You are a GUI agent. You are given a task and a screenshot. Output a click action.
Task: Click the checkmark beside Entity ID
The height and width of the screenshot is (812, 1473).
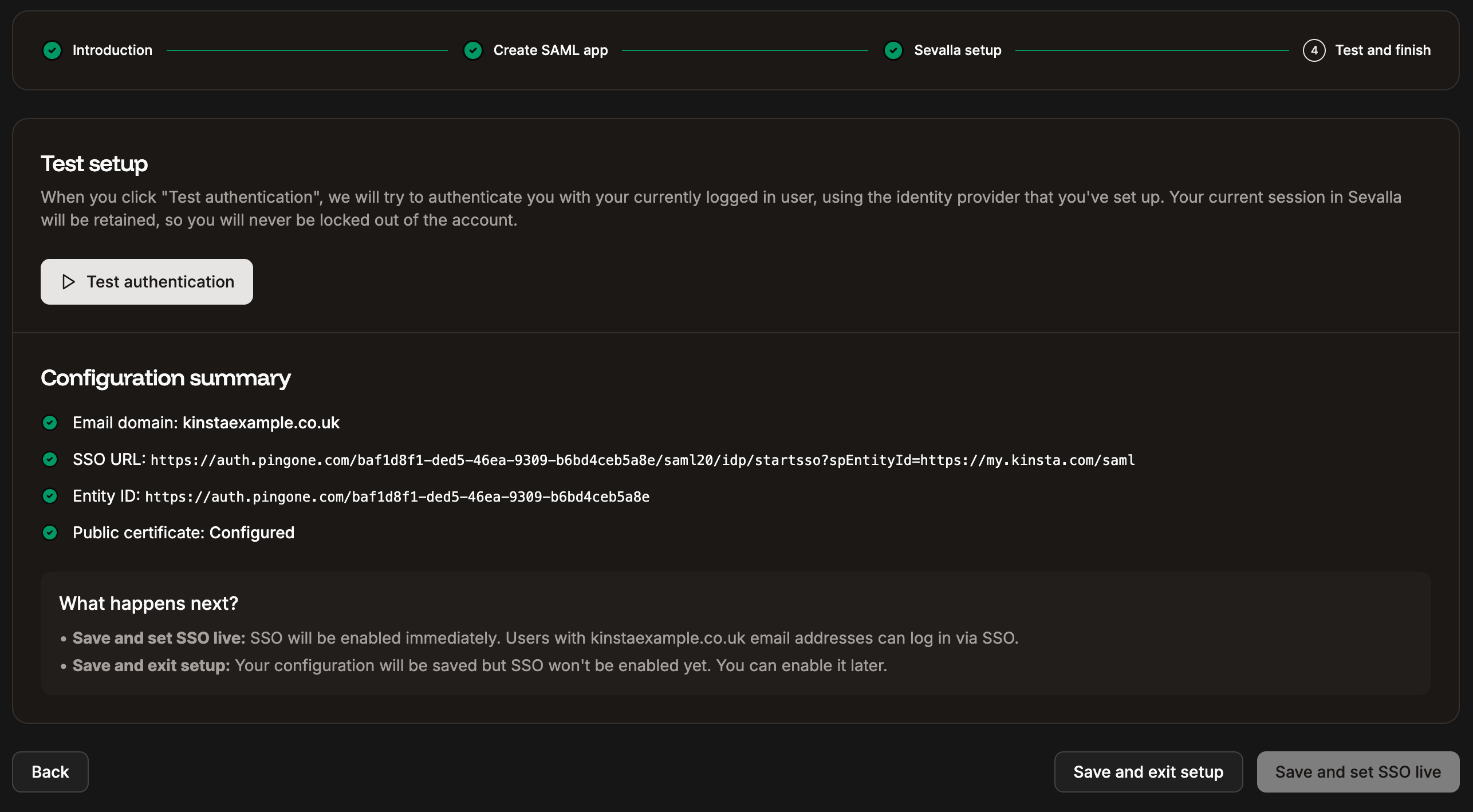pyautogui.click(x=50, y=496)
